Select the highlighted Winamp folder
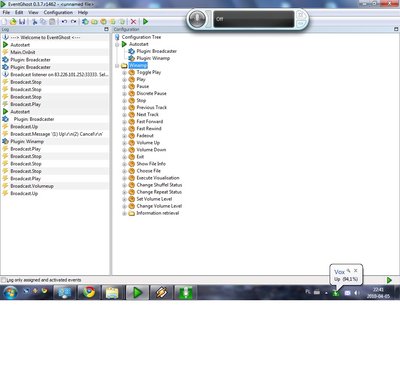 click(138, 65)
